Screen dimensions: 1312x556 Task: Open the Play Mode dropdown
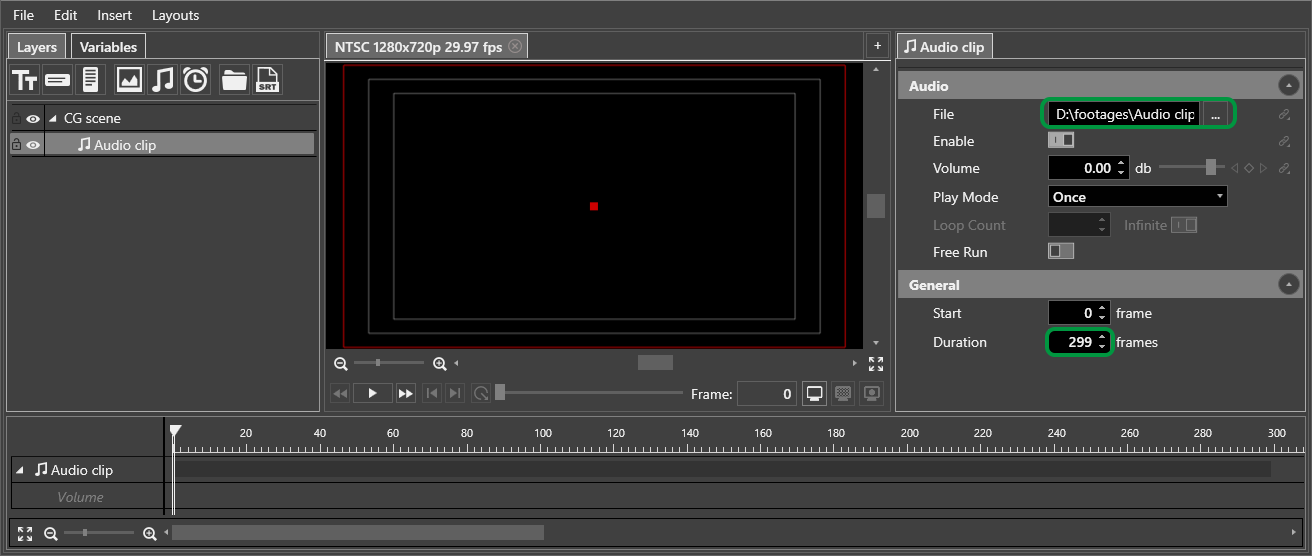[1137, 197]
